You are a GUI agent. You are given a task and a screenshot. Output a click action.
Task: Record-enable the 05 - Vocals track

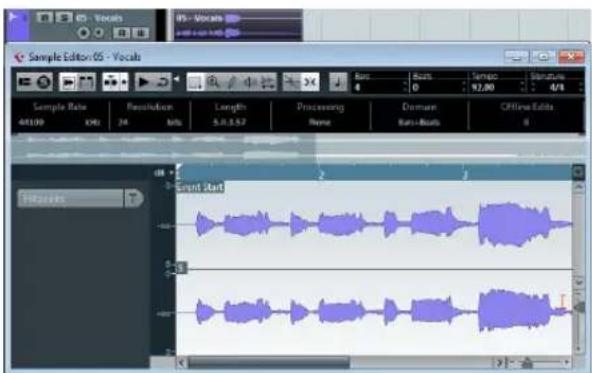pos(83,33)
